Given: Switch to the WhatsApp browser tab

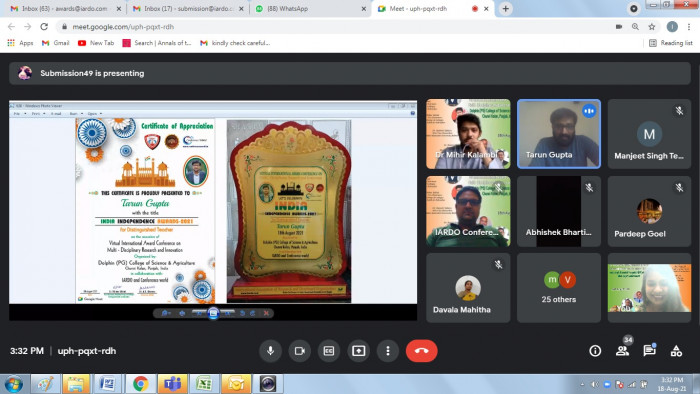Looking at the screenshot, I should tap(310, 8).
